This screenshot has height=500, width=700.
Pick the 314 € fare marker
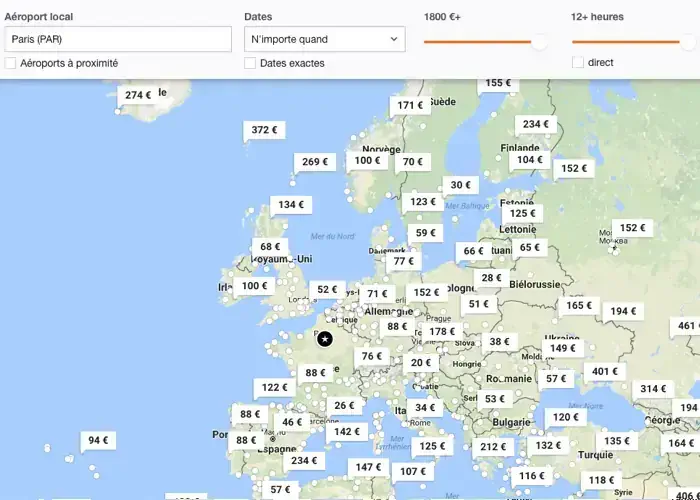click(x=653, y=389)
